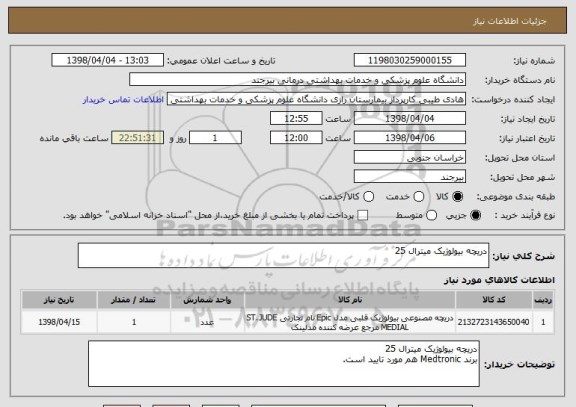Select product code 213272314365​0040 cell
This screenshot has width=576, height=407.
(494, 322)
